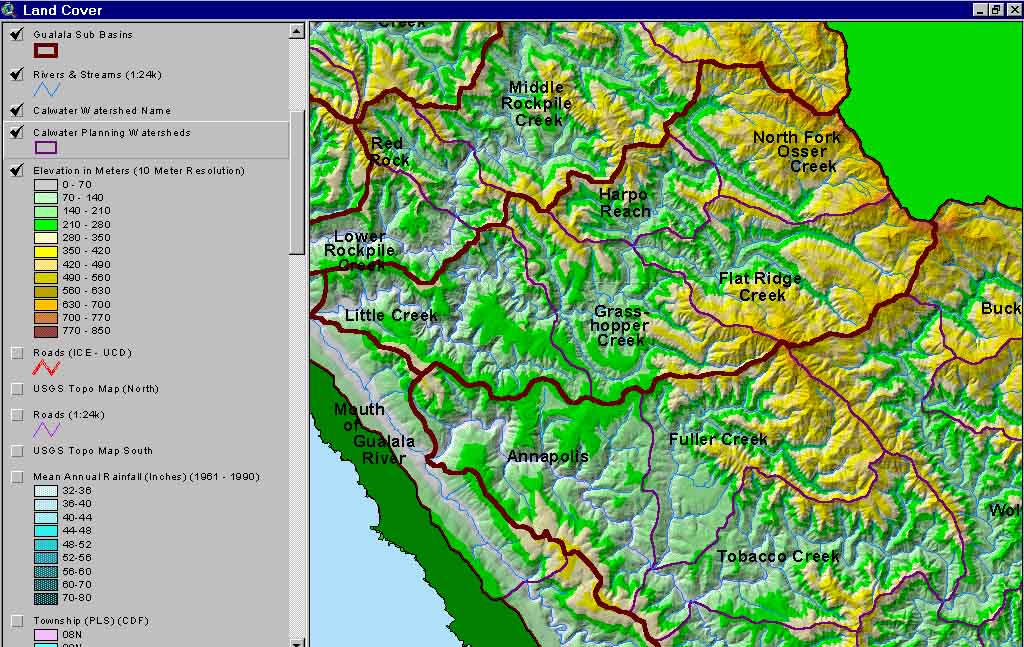Select the 700 - 770 elevation swatch
Screen dimensions: 1024x647
(46, 318)
